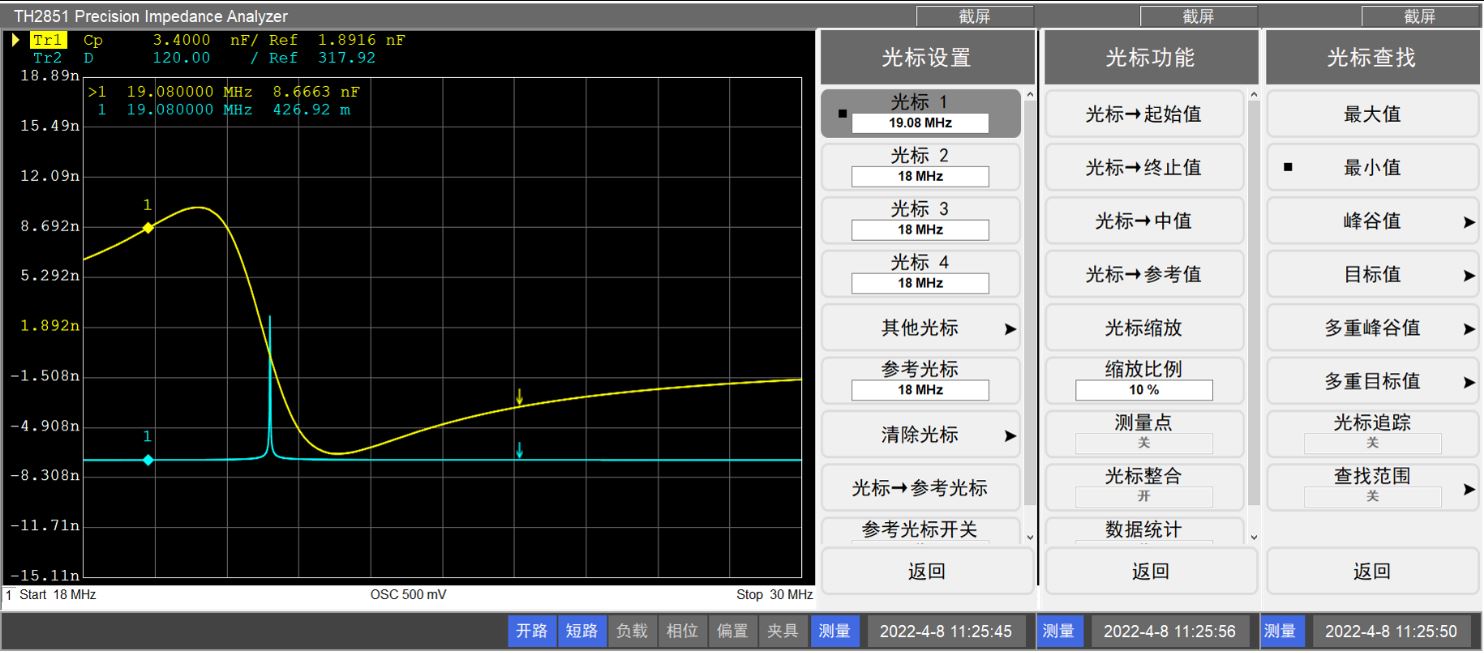Click the 夹具 icon in status bar
This screenshot has width=1484, height=653.
tap(783, 631)
